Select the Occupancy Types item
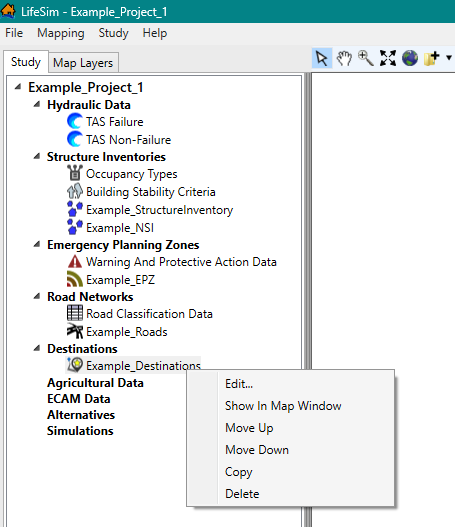Screen dimensions: 455x527 click(131, 174)
